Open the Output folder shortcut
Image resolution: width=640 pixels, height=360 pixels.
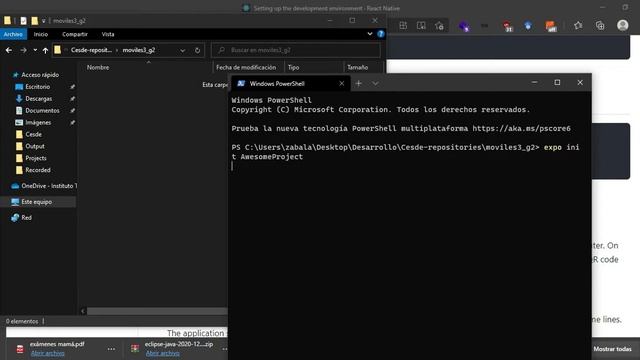pos(35,146)
